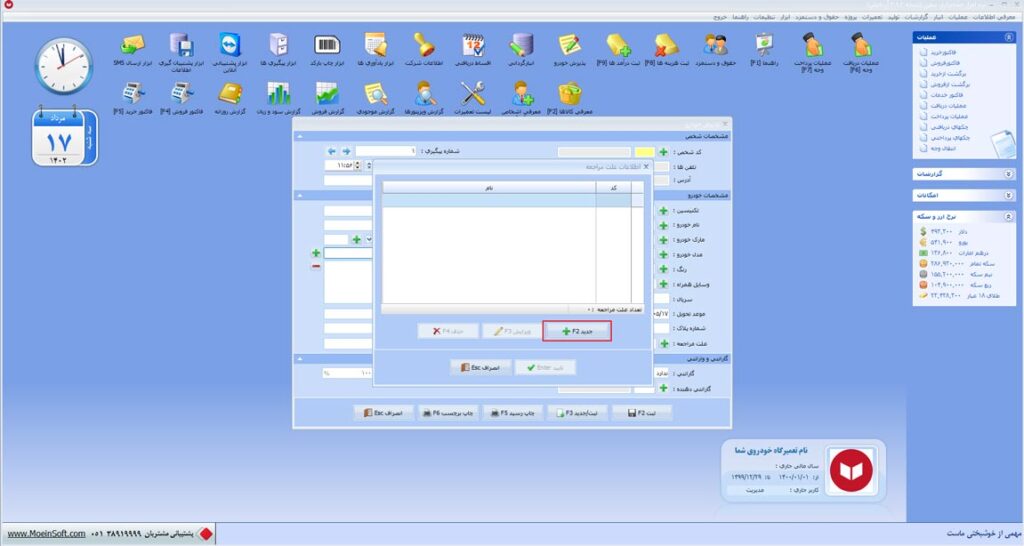Open purchase invoice [F5] calculator icon
This screenshot has width=1024, height=546.
point(133,94)
